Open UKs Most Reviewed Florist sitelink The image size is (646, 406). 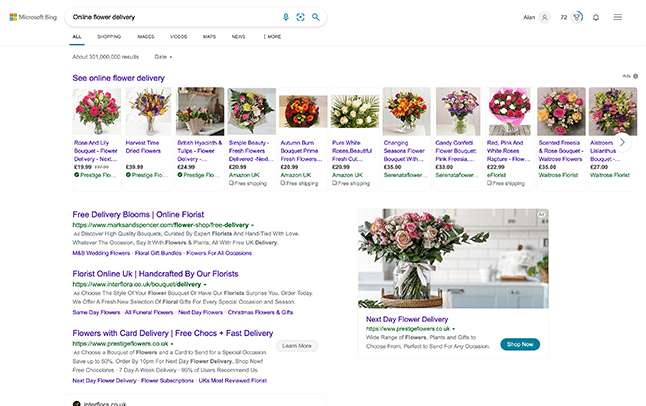tap(232, 381)
